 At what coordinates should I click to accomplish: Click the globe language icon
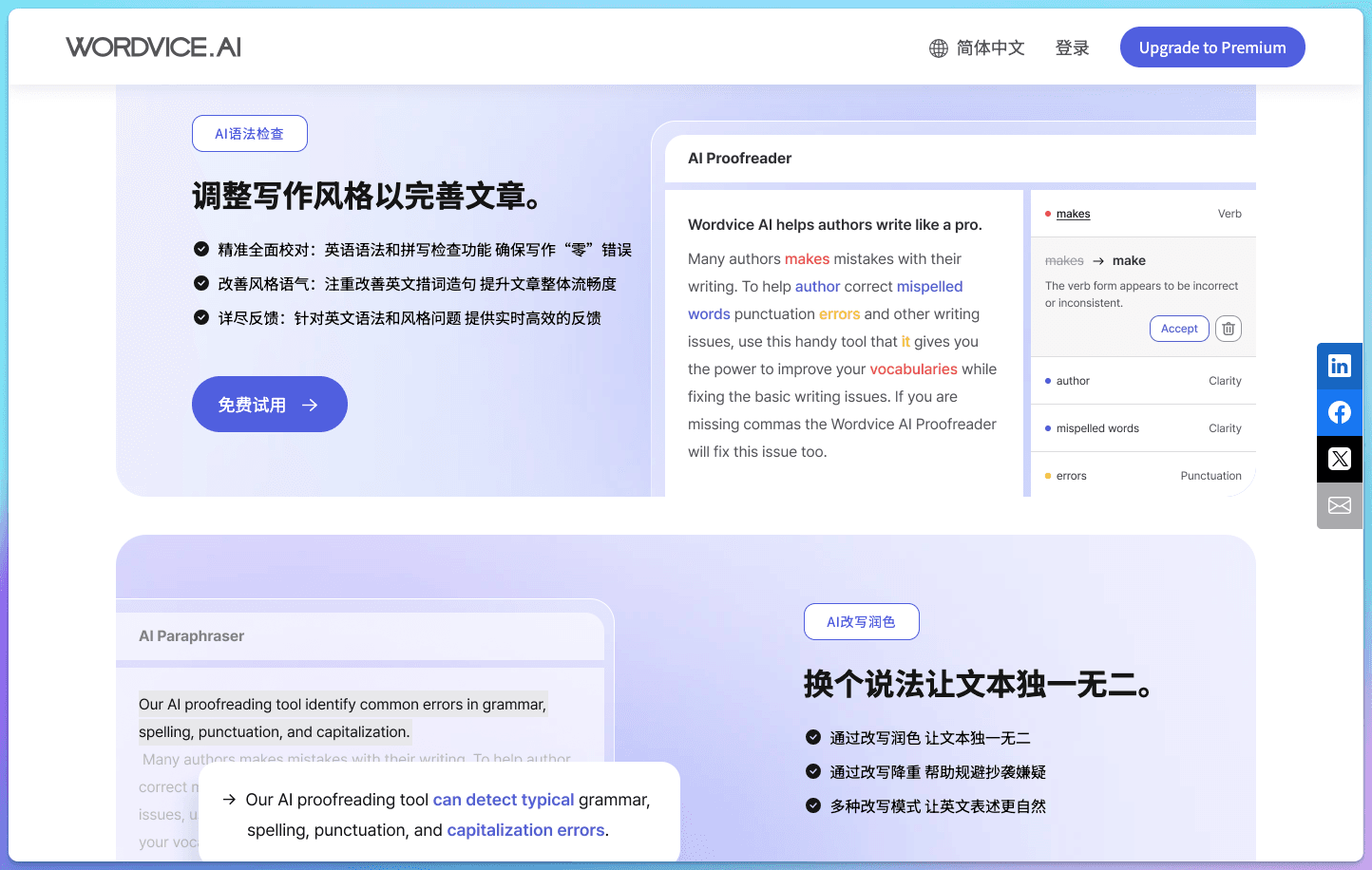coord(939,48)
